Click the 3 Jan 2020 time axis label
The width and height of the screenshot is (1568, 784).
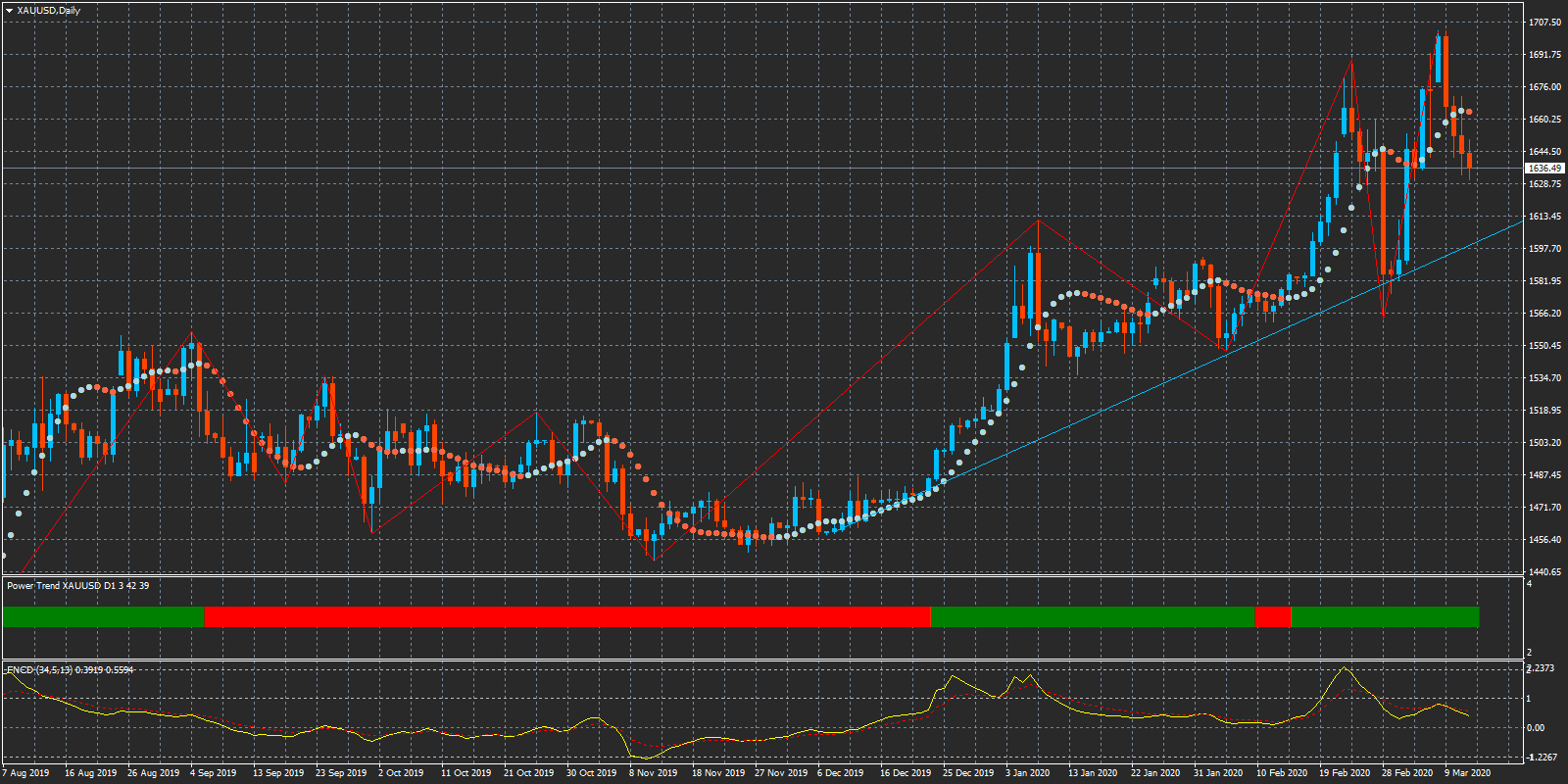pos(1027,773)
